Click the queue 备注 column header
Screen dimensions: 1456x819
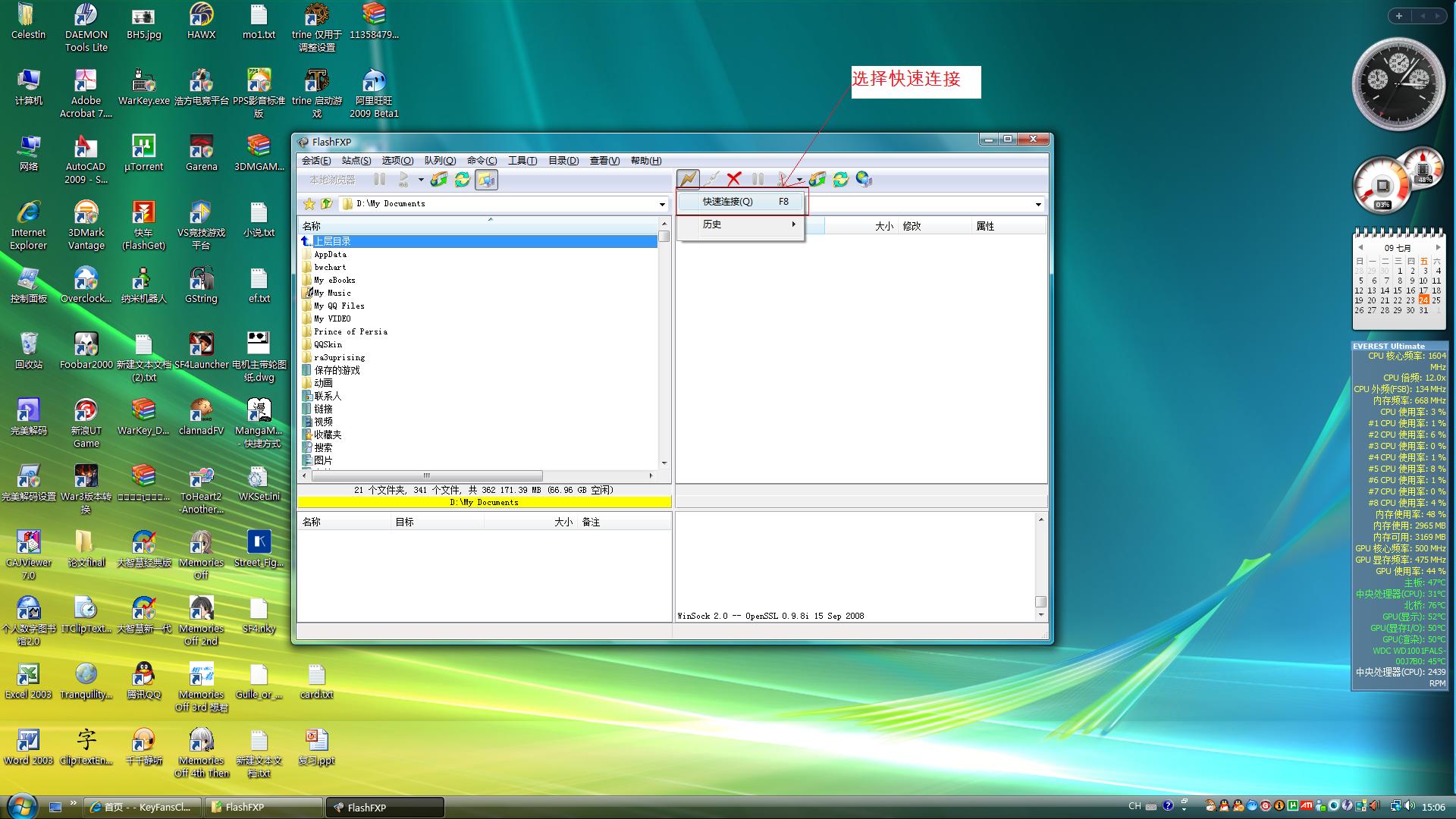[625, 522]
